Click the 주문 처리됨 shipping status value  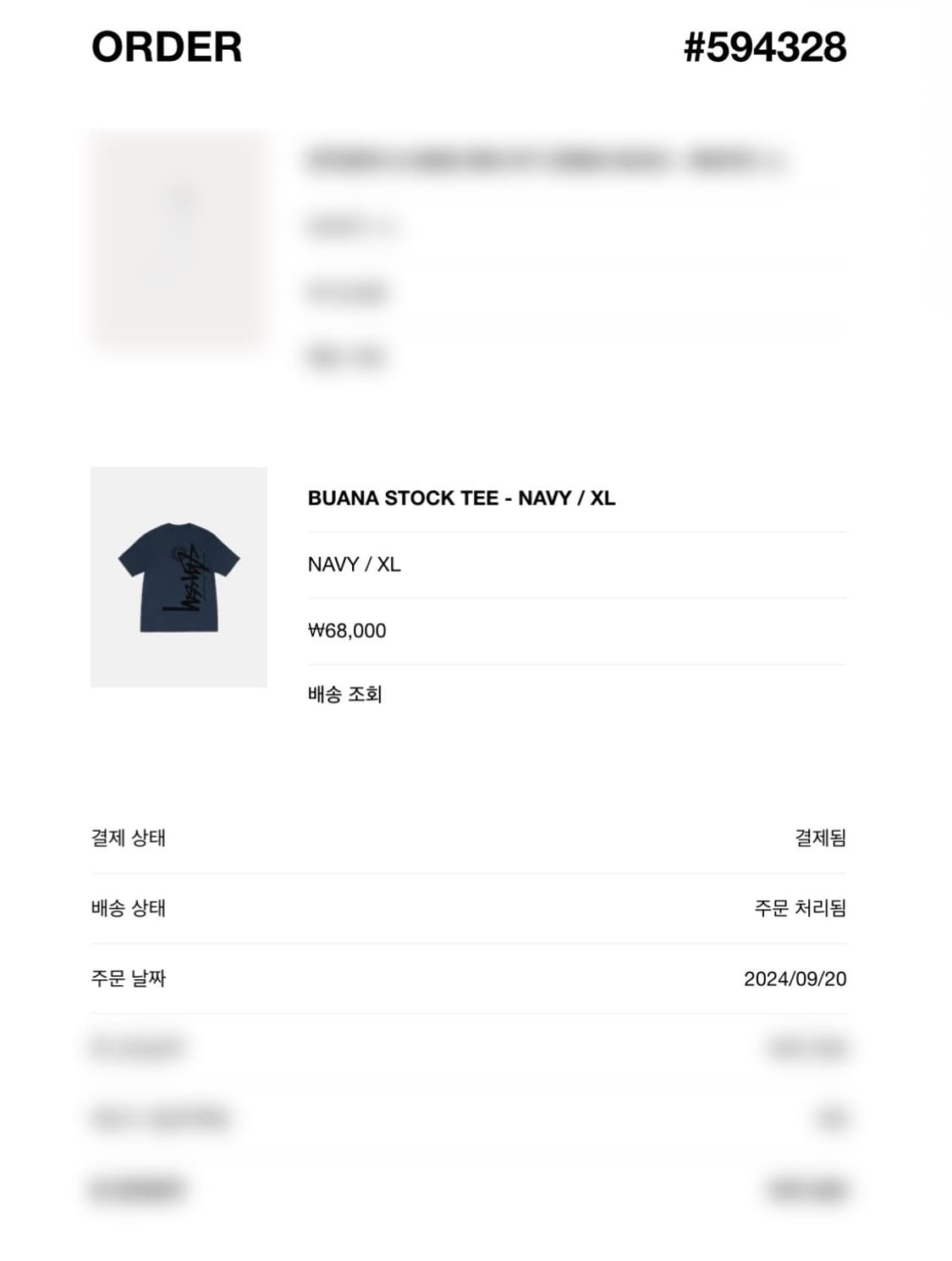tap(801, 908)
